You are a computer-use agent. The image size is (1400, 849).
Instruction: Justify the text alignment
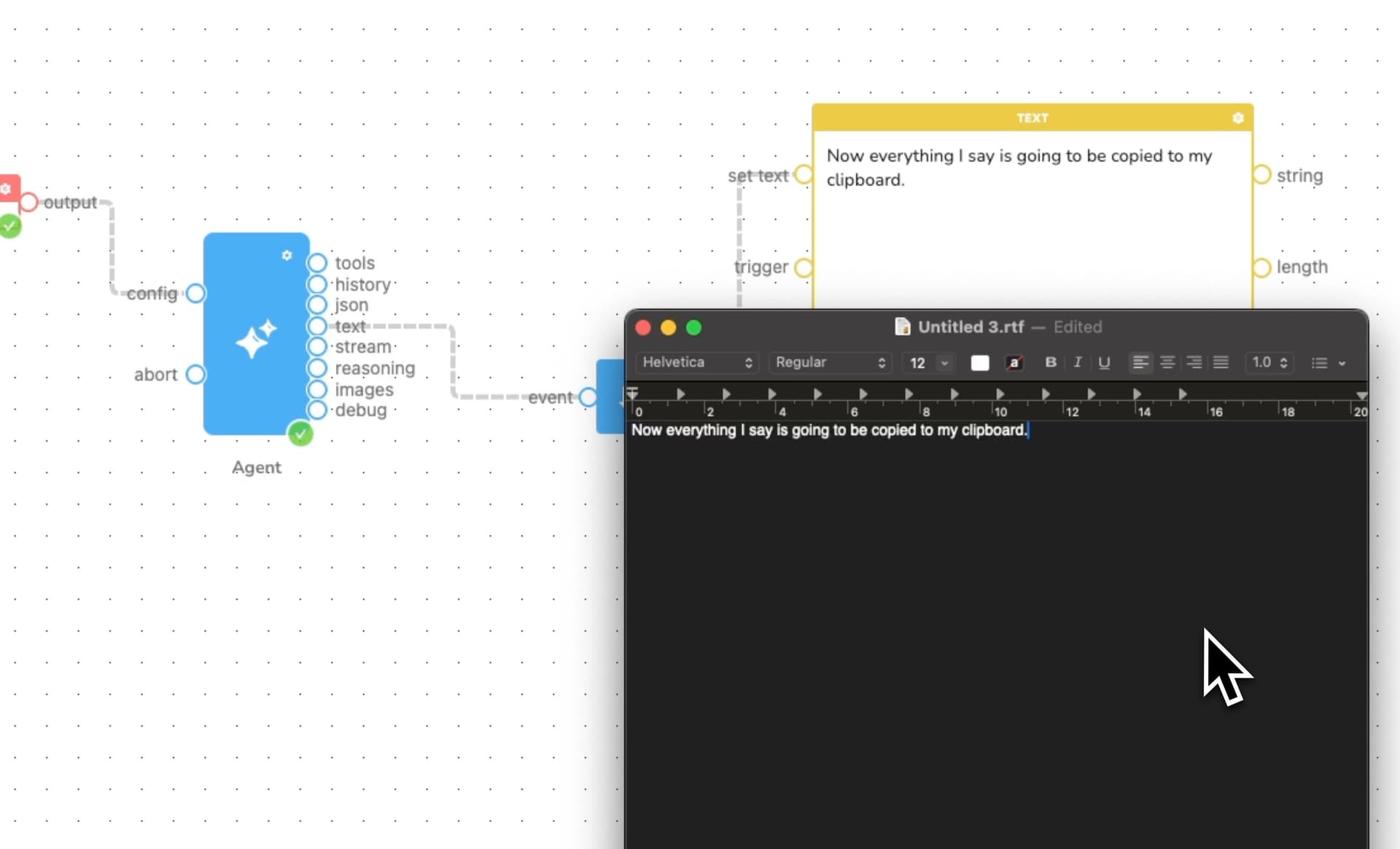[x=1221, y=362]
